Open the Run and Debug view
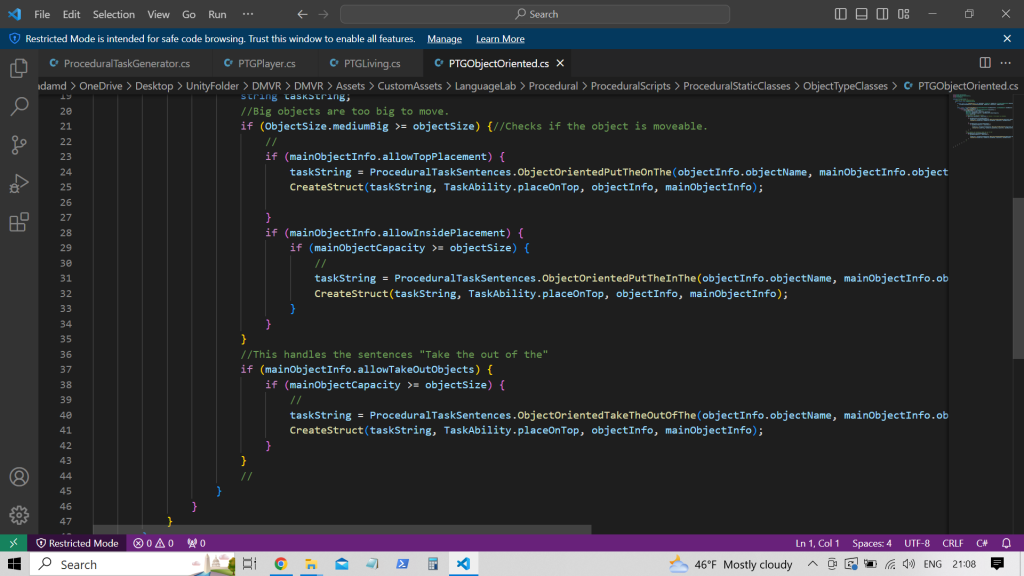Viewport: 1024px width, 576px height. (x=19, y=183)
